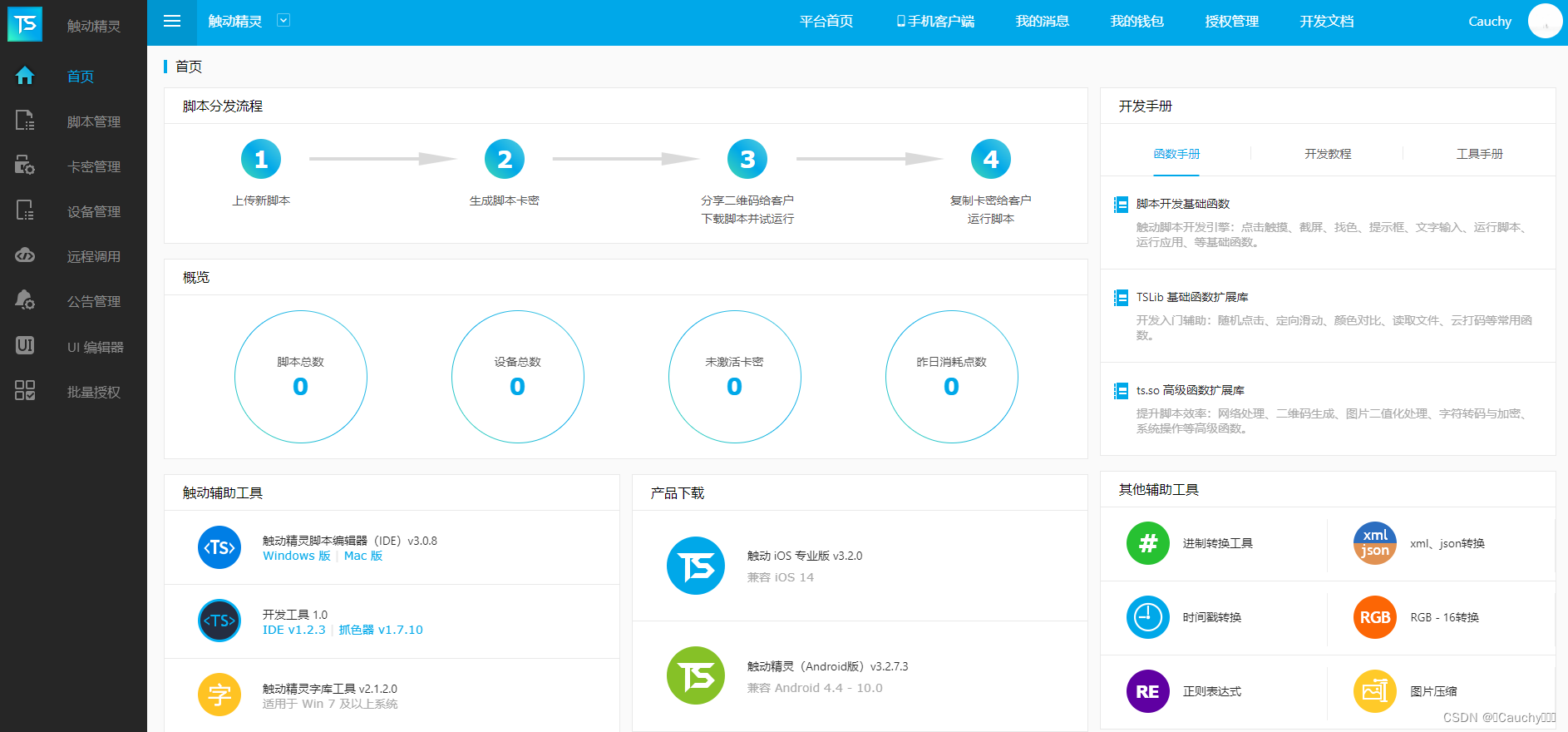Click the 时间戳转换 tool label
1568x732 pixels.
point(1212,617)
